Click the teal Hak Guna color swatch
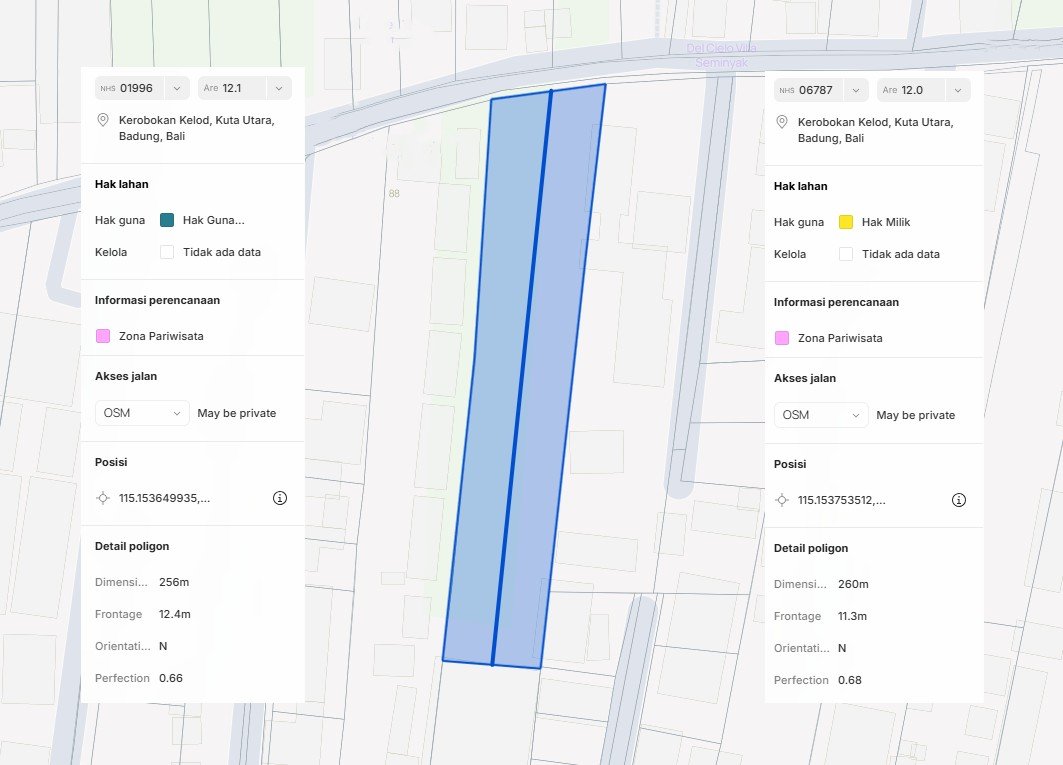 pos(167,220)
